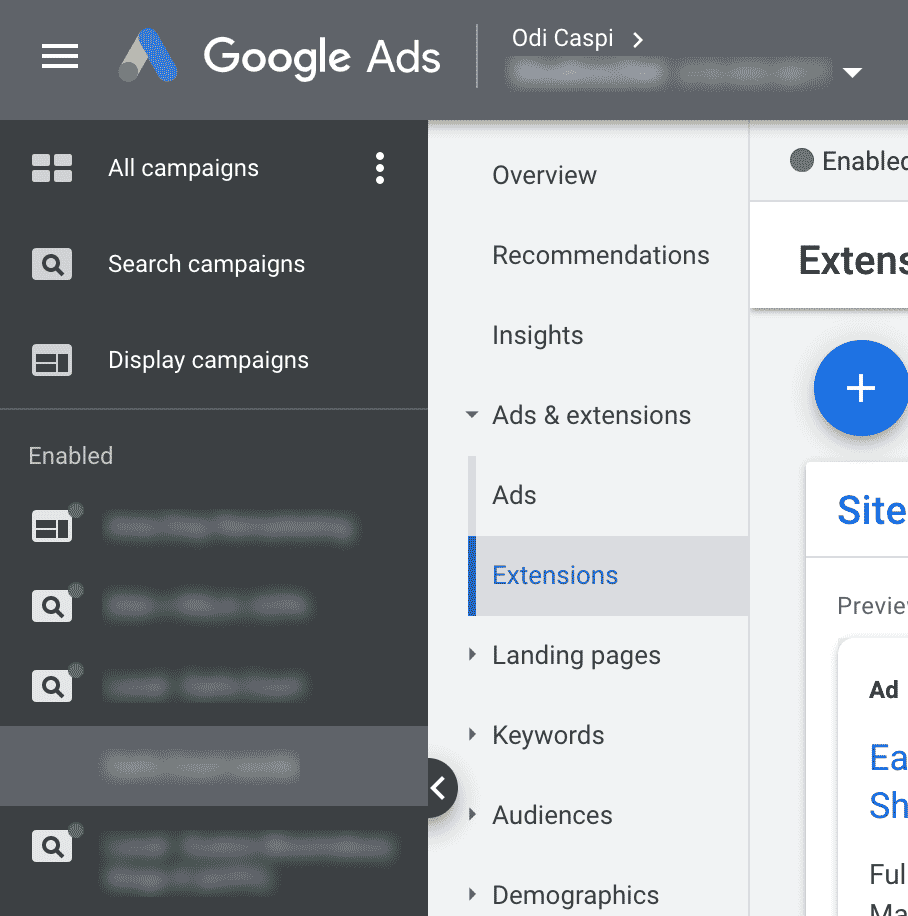The width and height of the screenshot is (908, 916).
Task: Click the Display campaigns icon
Action: tap(52, 360)
